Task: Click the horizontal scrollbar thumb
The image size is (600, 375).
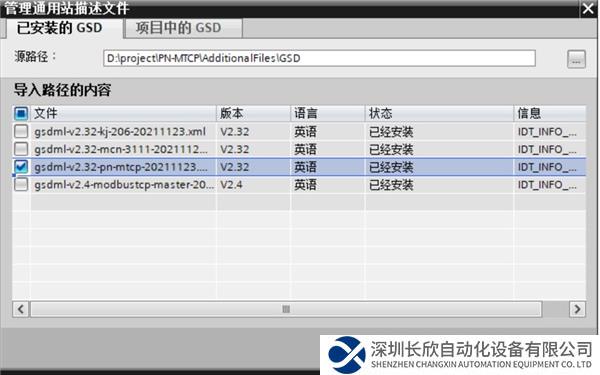Action: click(x=286, y=309)
